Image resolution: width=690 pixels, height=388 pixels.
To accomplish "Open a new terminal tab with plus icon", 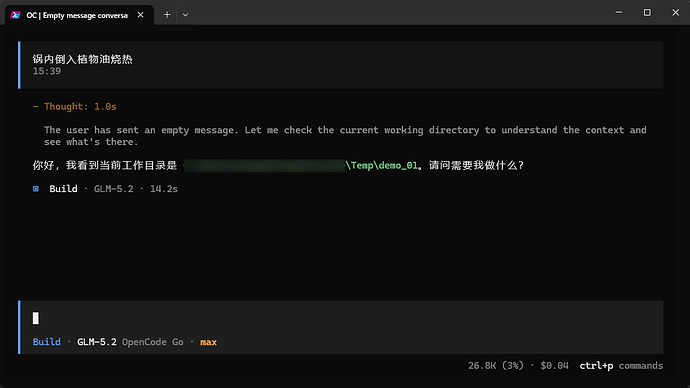I will (167, 15).
